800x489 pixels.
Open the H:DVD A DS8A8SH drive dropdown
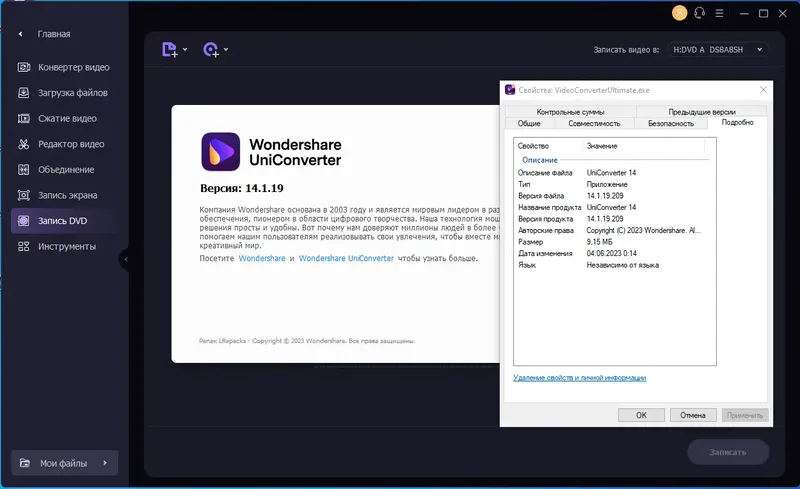[718, 50]
